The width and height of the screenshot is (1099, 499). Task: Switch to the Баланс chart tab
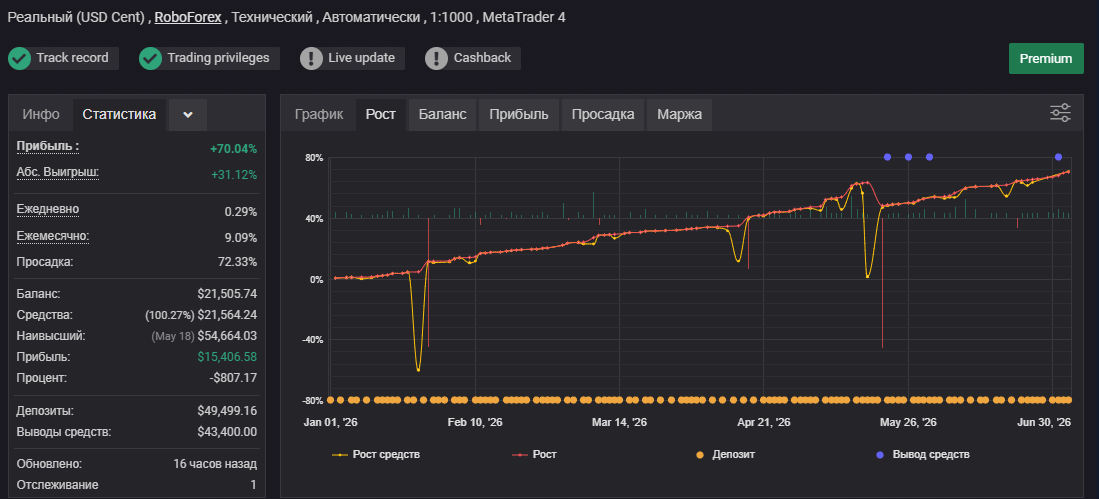(442, 115)
